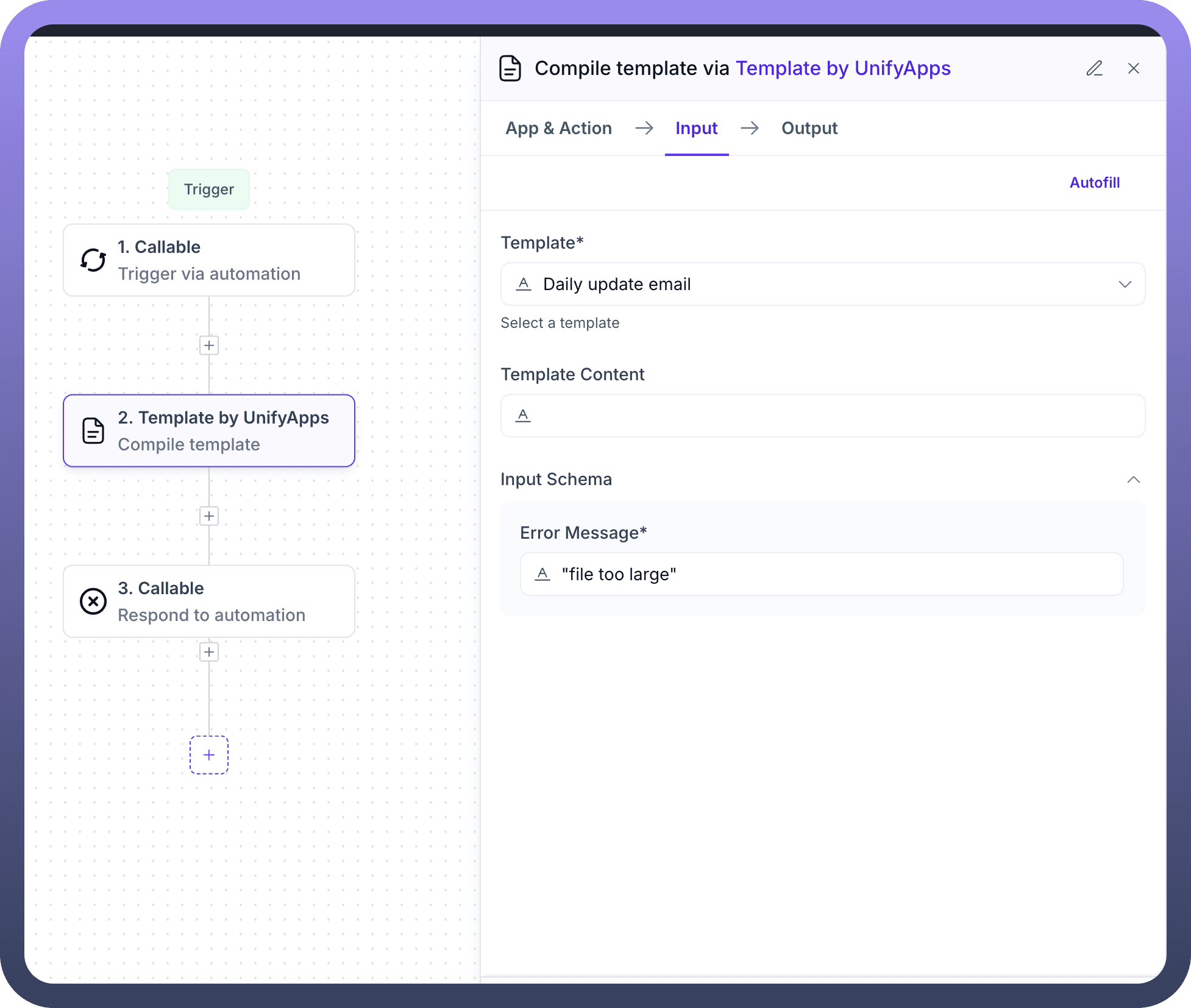This screenshot has height=1008, width=1191.
Task: Click the Error Message input field
Action: 820,574
